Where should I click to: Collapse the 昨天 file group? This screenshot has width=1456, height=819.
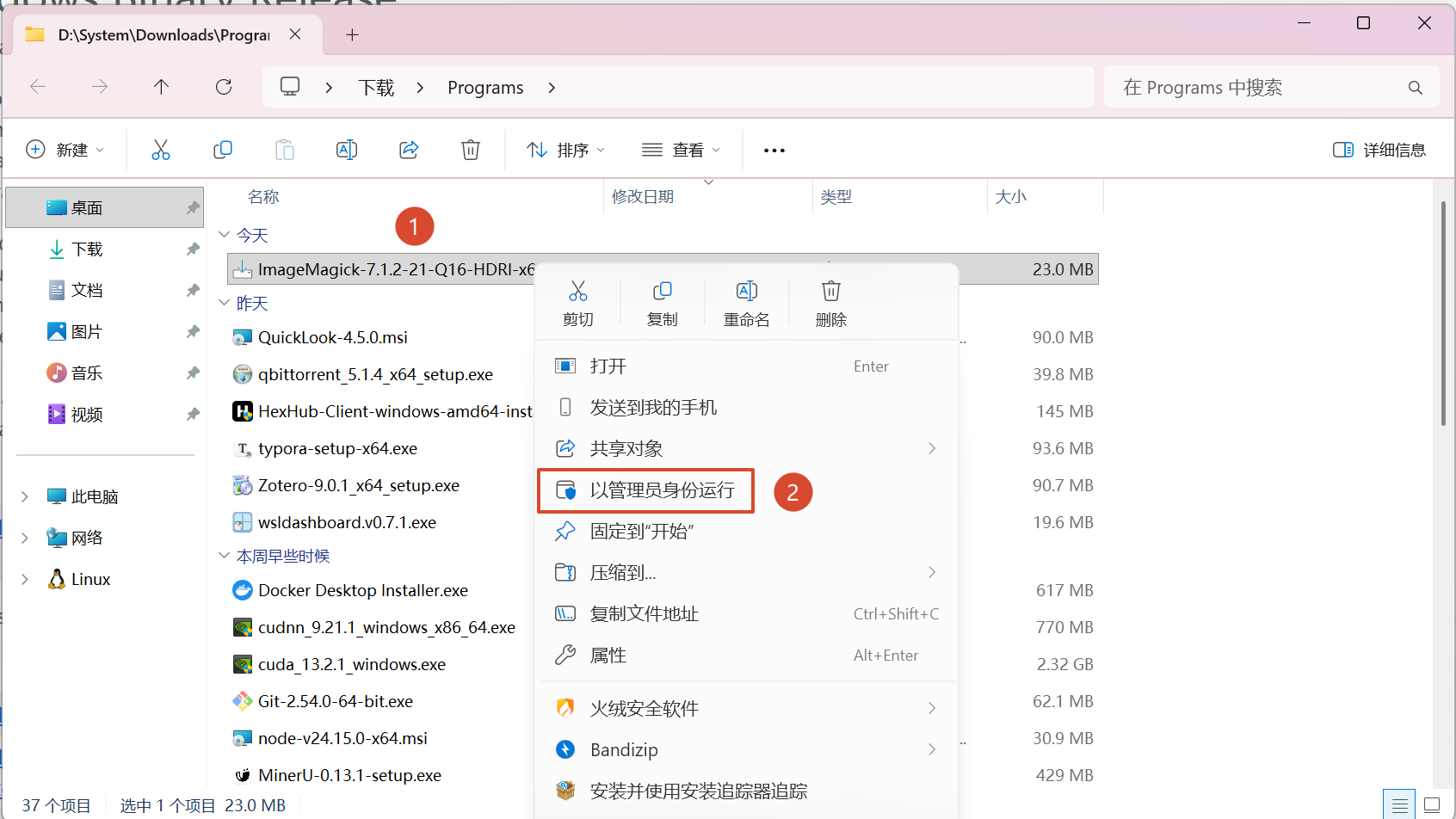[x=225, y=303]
